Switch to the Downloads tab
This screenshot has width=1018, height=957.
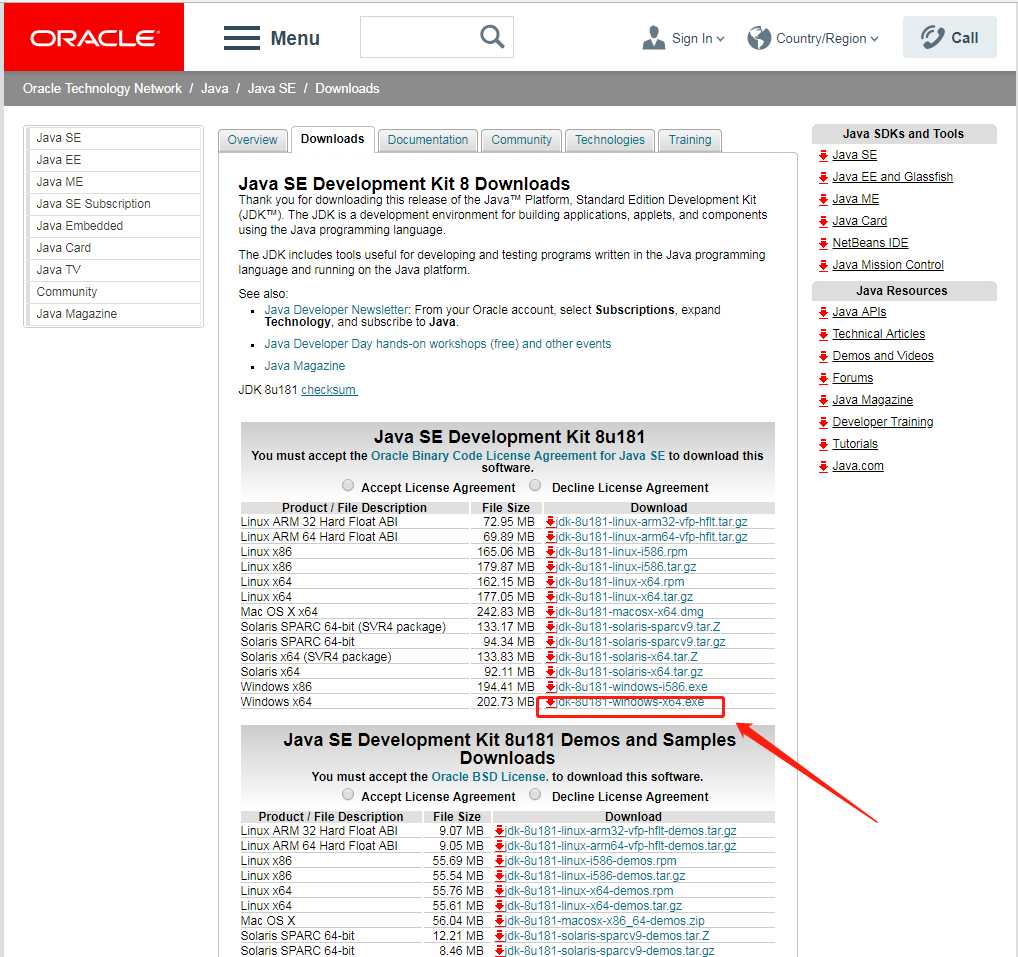point(332,139)
